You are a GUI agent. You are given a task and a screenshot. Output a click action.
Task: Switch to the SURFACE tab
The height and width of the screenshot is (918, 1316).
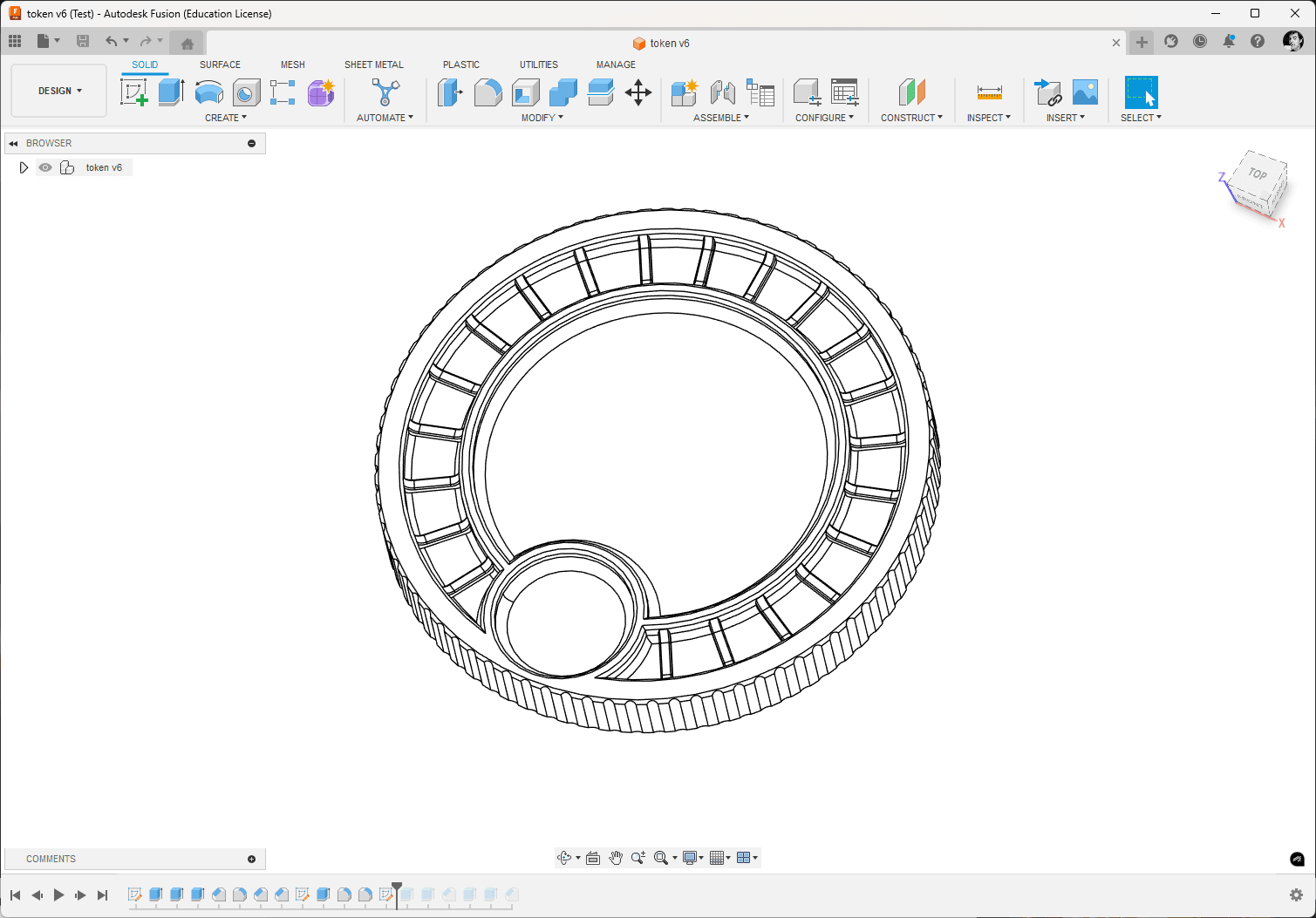220,65
